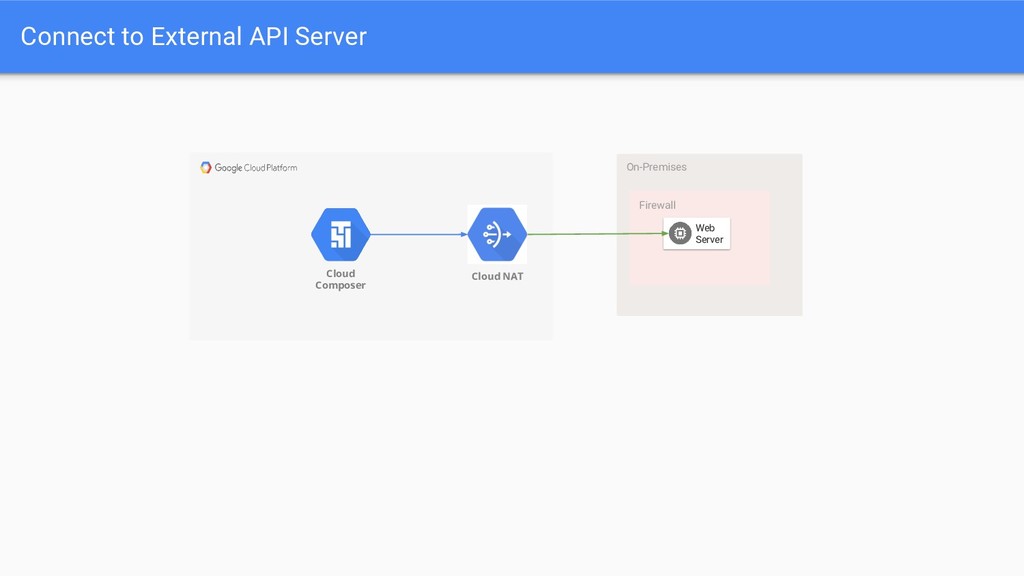
Task: Select the "Cloud Composer" label text
Action: 340,280
